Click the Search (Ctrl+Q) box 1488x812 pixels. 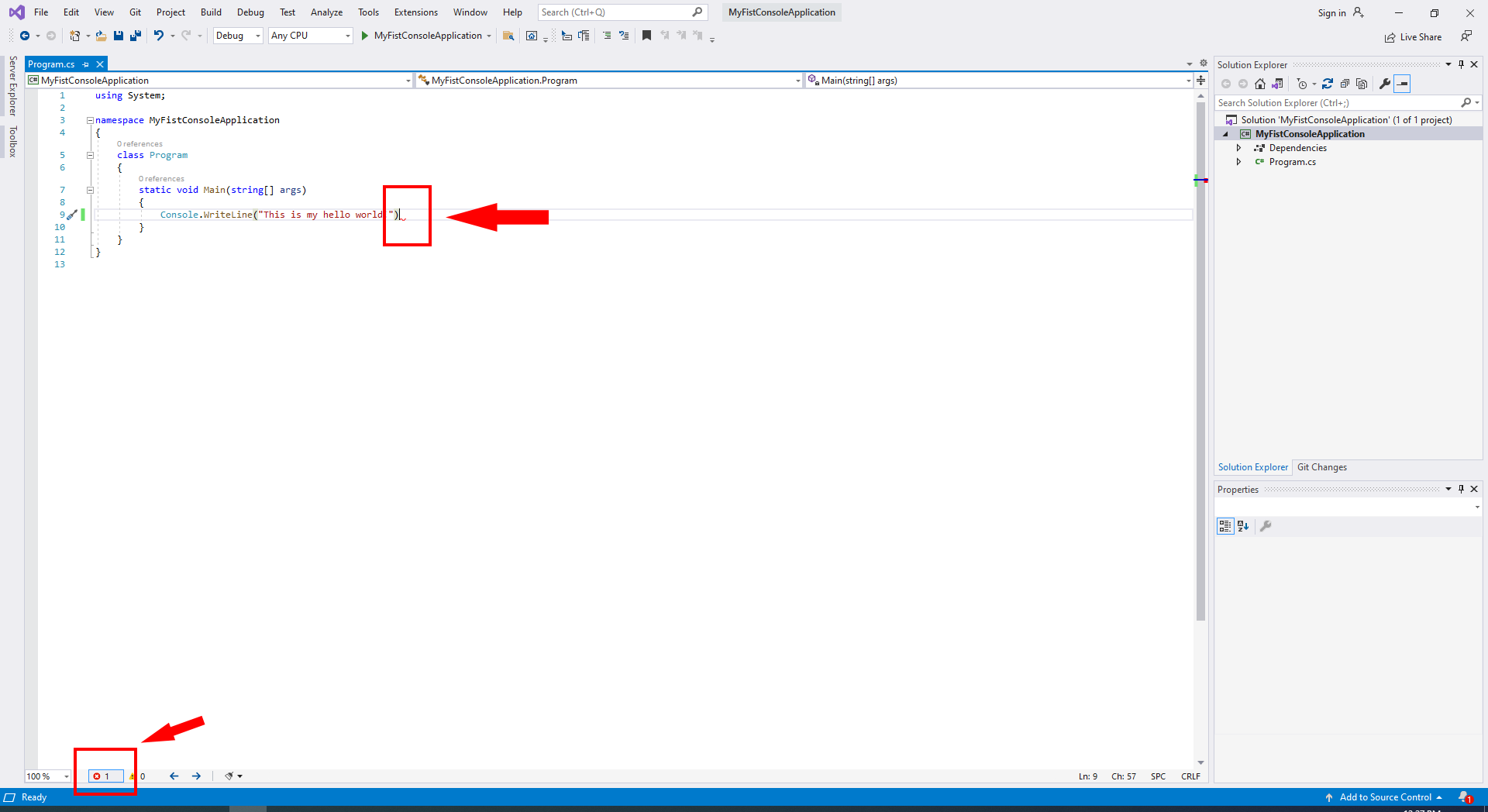point(622,12)
